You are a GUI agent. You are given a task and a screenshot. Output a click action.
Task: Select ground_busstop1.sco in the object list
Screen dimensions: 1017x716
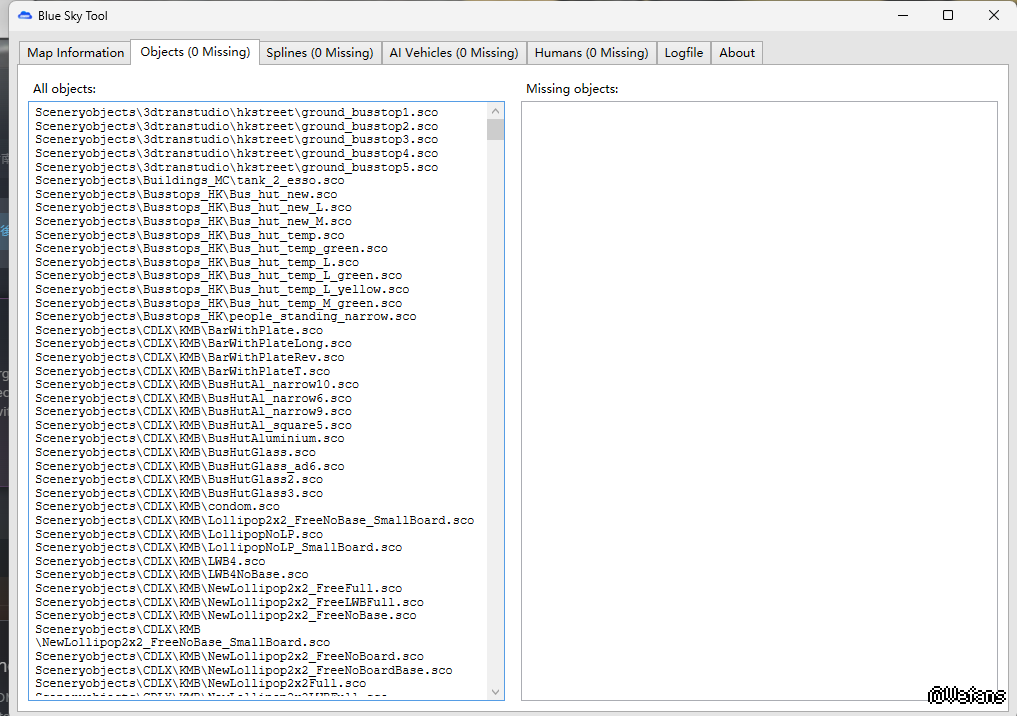[x=236, y=113]
